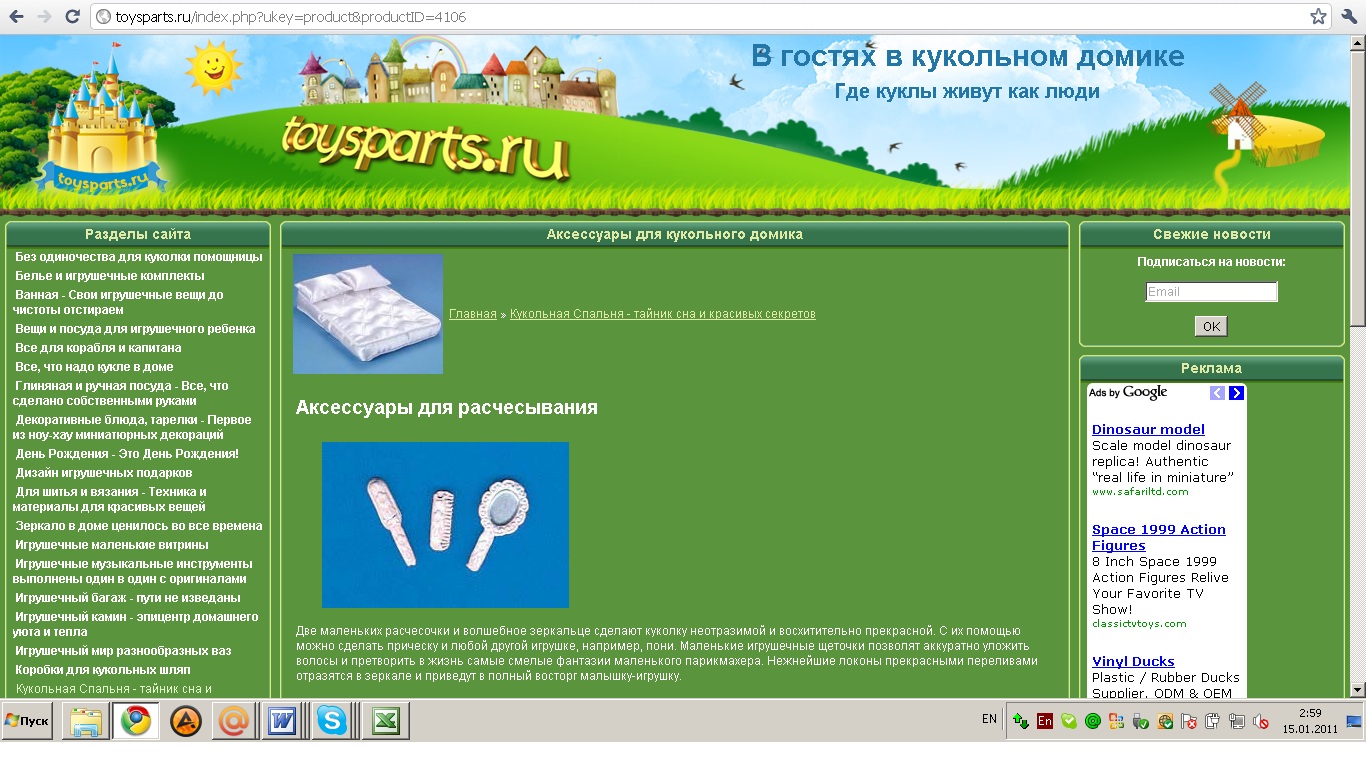1366x768 pixels.
Task: Open the Dinosaur model ad link
Action: pyautogui.click(x=1148, y=430)
